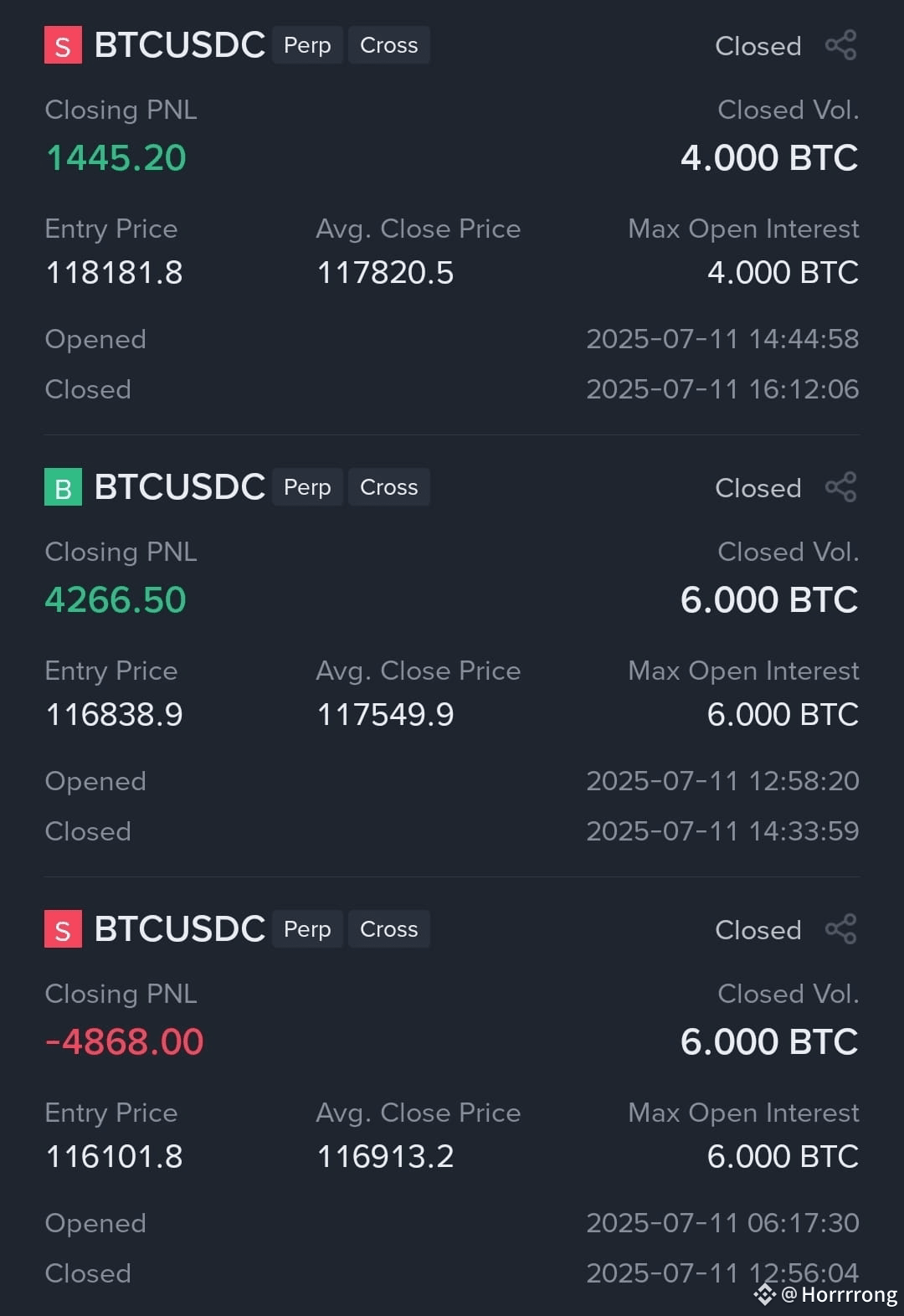
Task: Select Perp tag on the third BTCUSDC entry
Action: (x=307, y=929)
